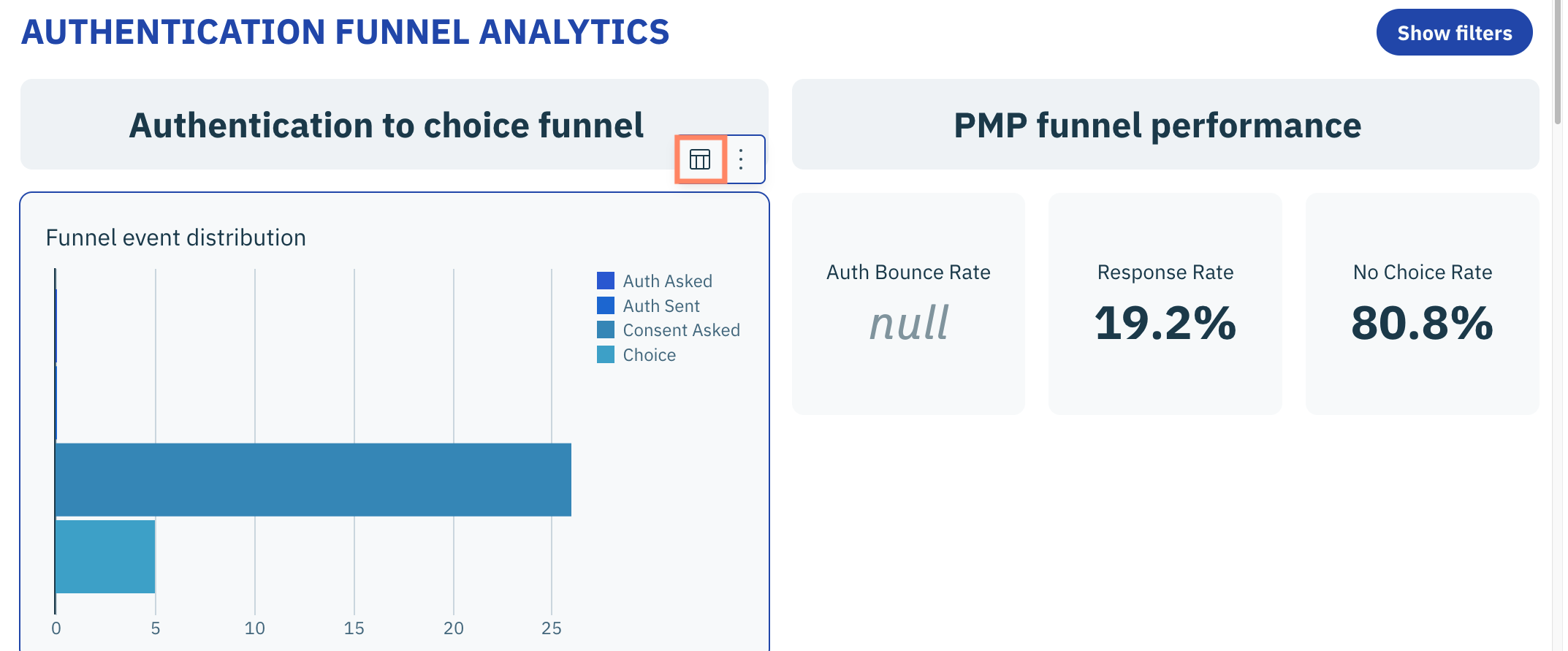The height and width of the screenshot is (651, 1568).
Task: Select the short Choice bar in chart
Action: point(105,556)
